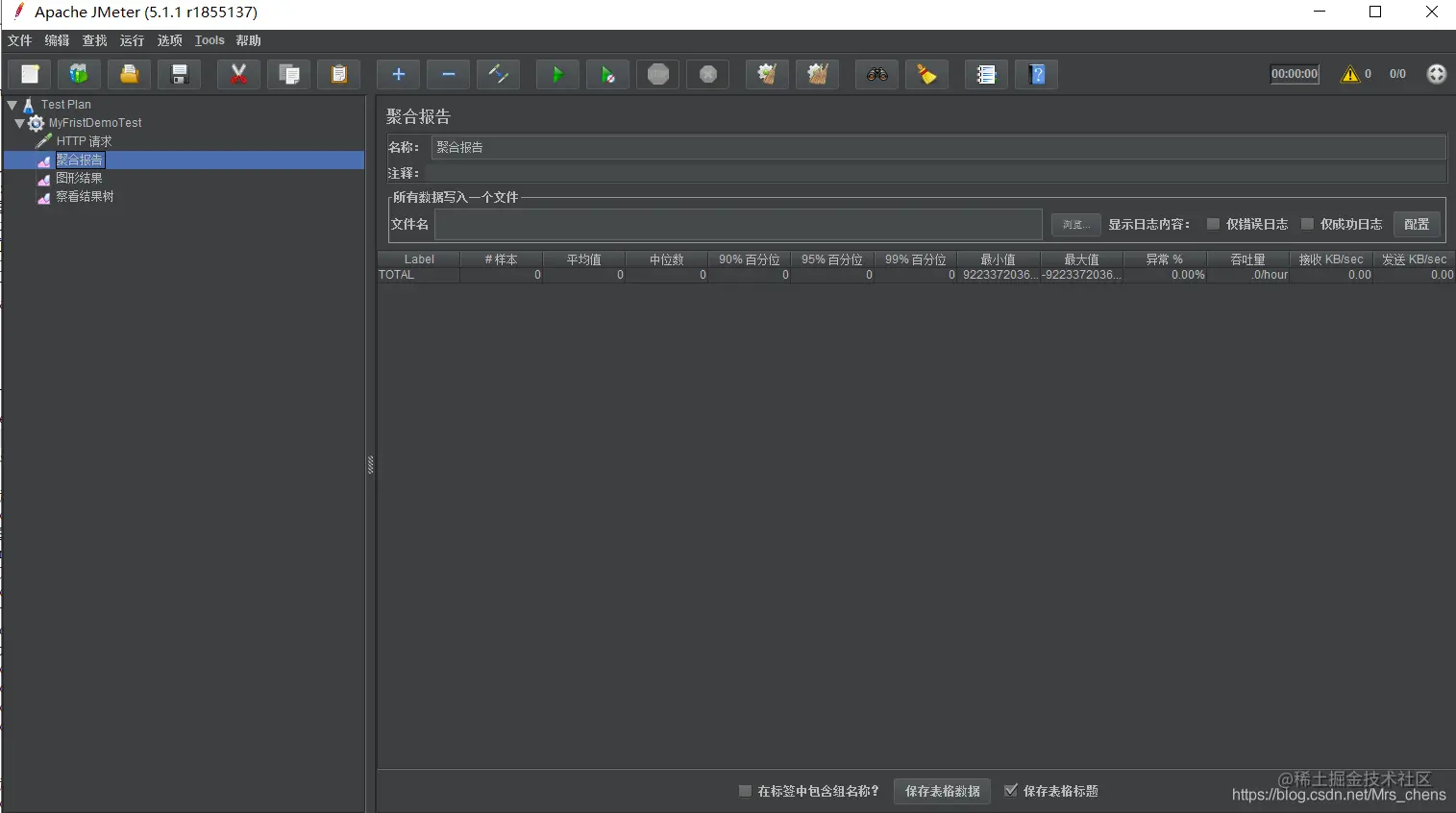Clear results with the single broom icon
1456x813 pixels.
pos(767,74)
